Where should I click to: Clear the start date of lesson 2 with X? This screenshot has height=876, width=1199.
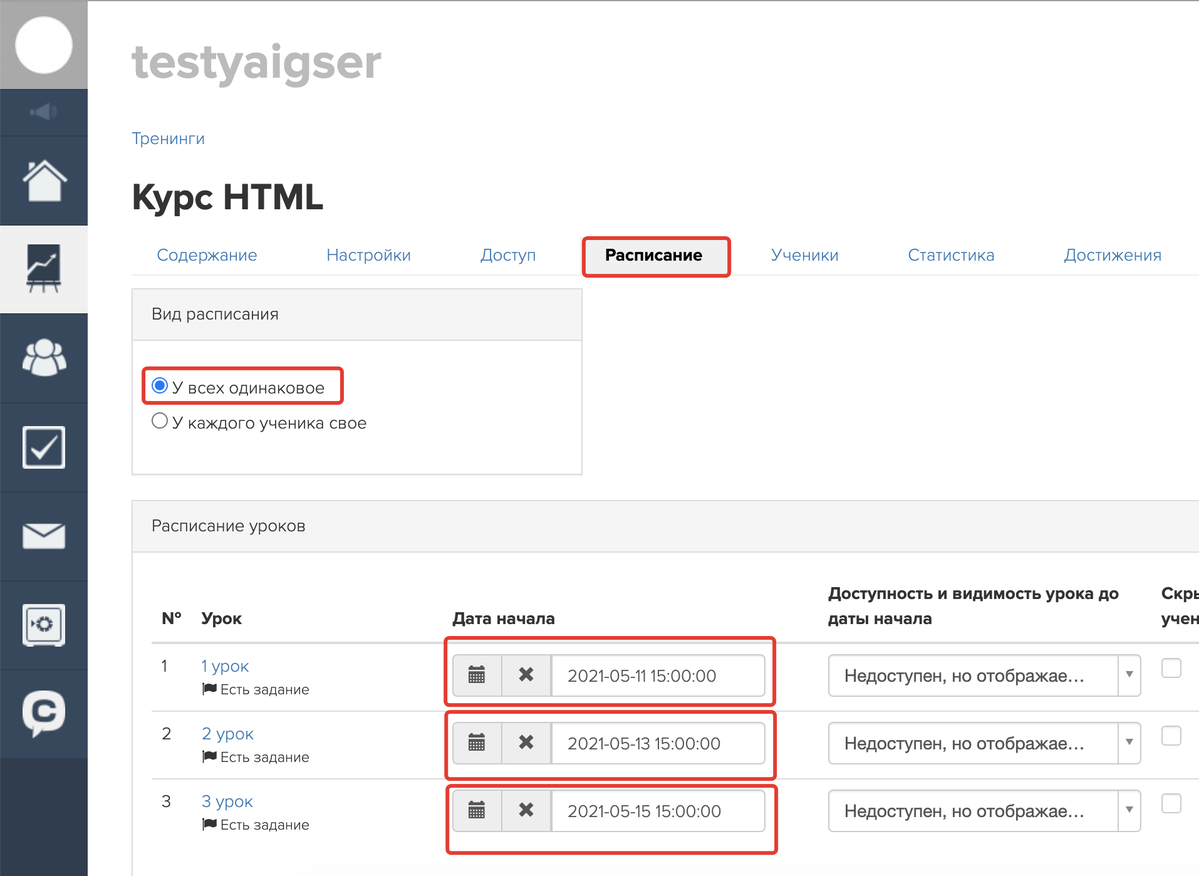tap(526, 743)
